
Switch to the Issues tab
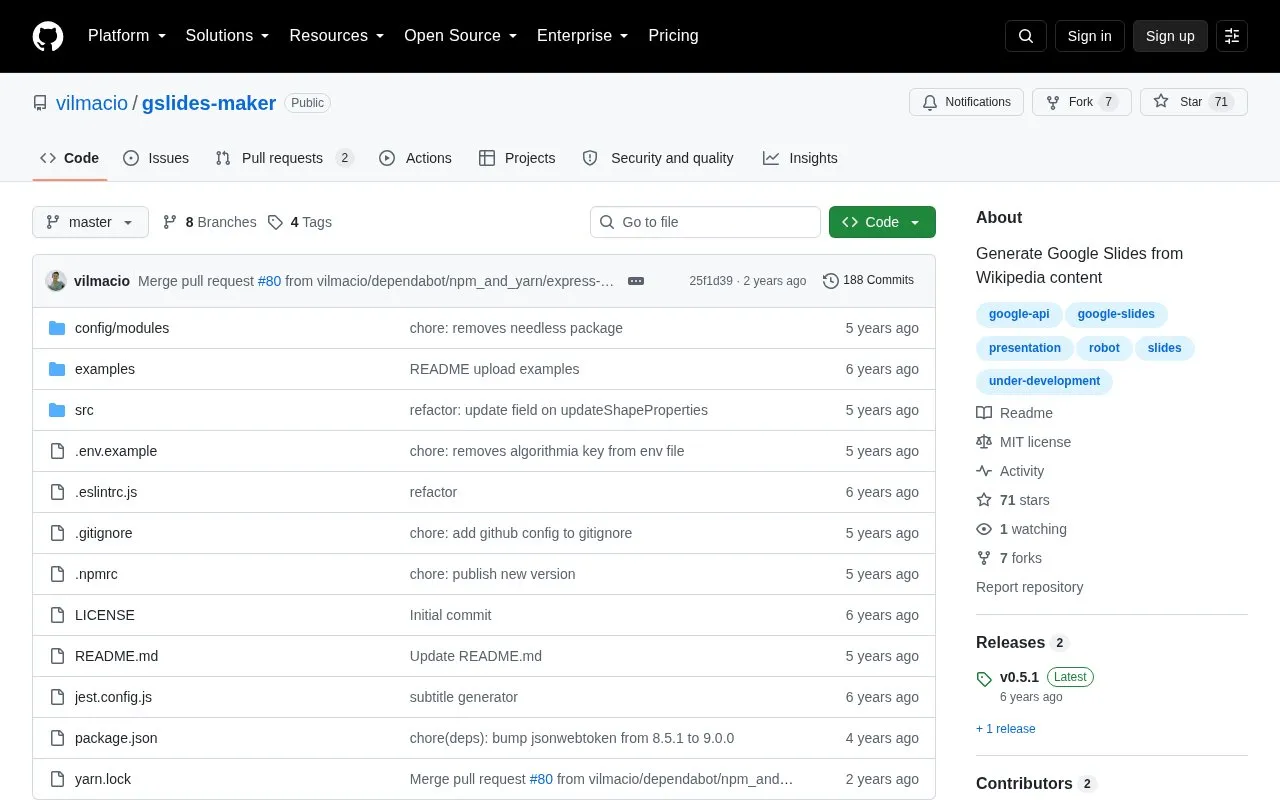156,158
